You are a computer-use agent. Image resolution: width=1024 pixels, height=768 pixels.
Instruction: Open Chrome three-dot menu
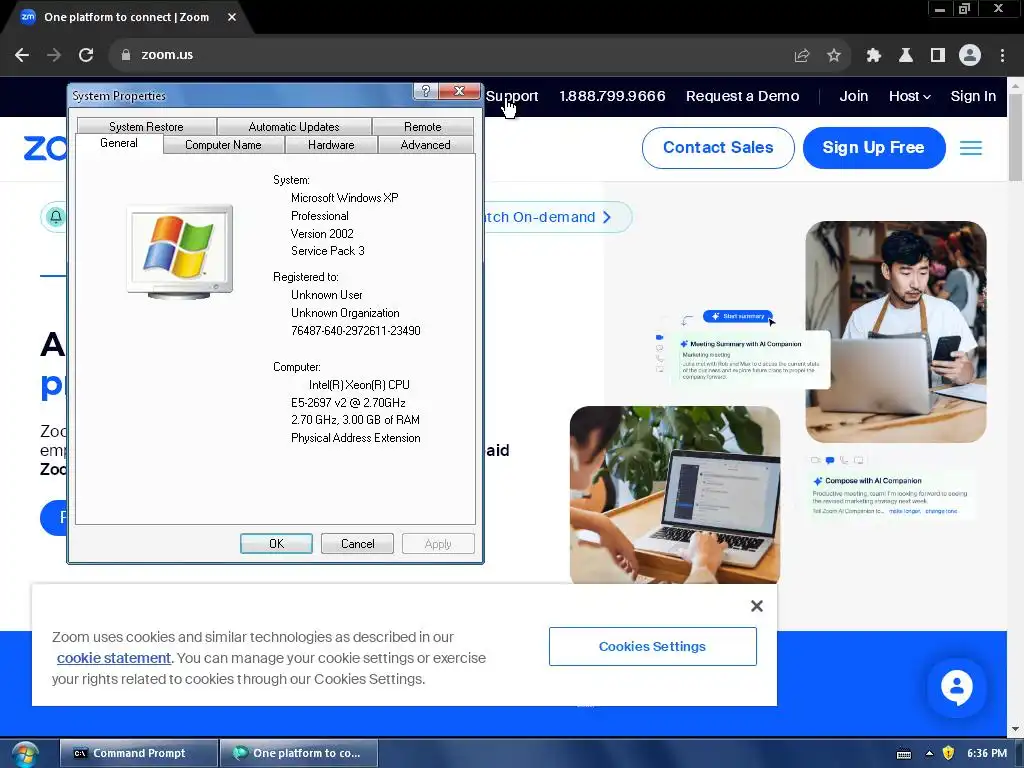pos(1002,56)
